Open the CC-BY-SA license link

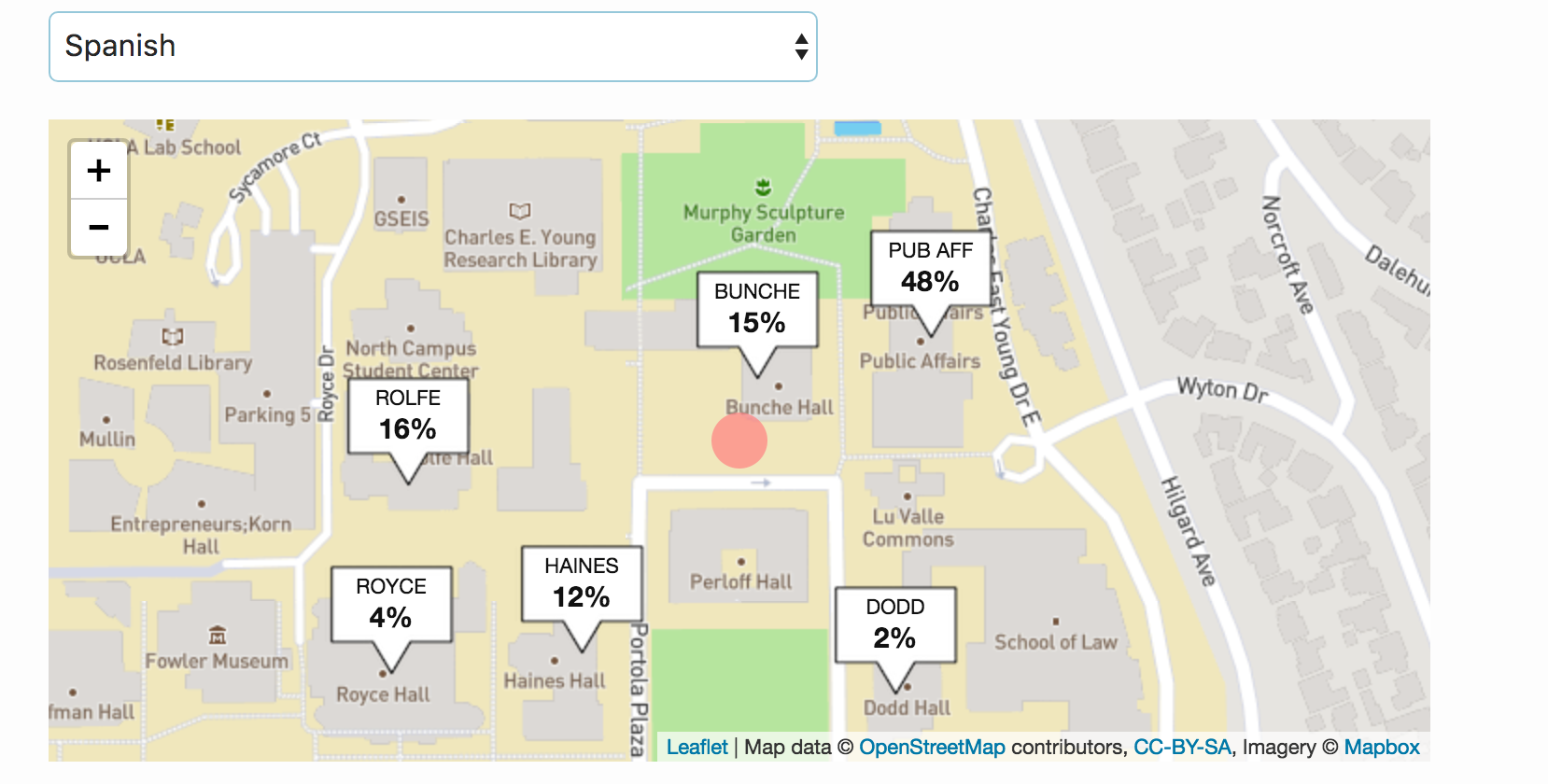(x=1182, y=748)
